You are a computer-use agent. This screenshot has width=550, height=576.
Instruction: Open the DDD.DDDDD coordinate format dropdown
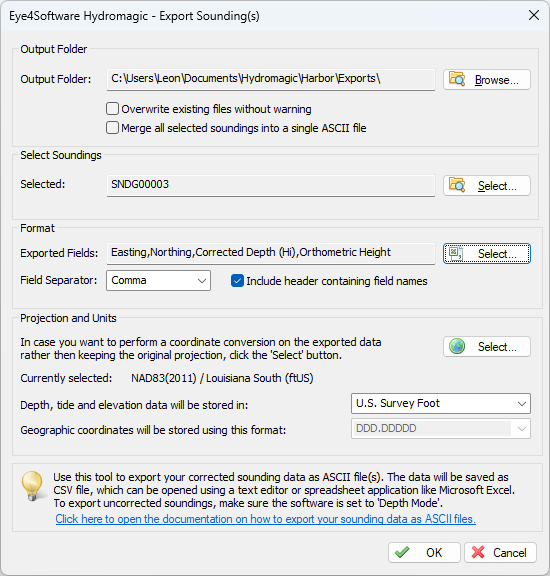point(441,428)
